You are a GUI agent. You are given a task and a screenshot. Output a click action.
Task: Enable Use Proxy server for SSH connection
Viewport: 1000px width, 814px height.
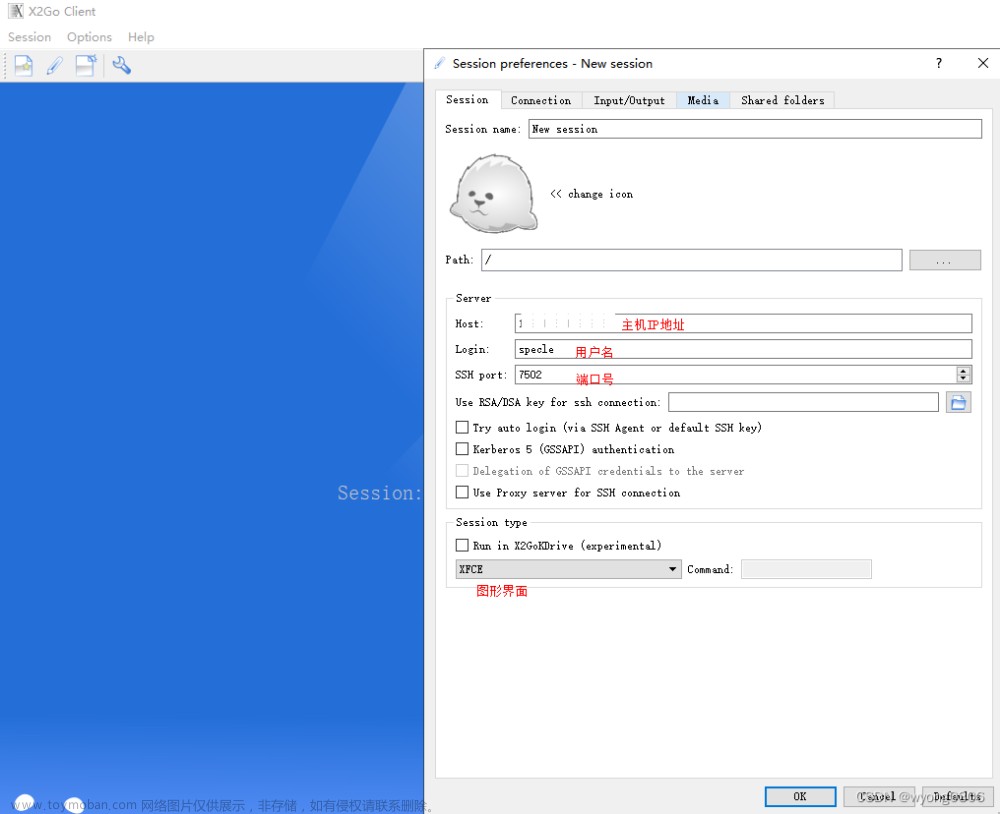coord(462,492)
